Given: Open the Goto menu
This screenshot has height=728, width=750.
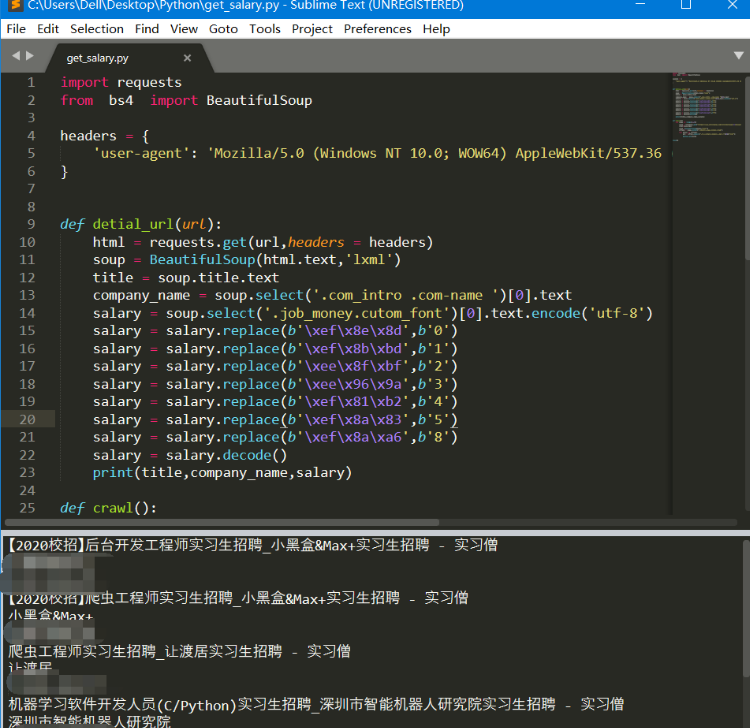Looking at the screenshot, I should (x=223, y=29).
